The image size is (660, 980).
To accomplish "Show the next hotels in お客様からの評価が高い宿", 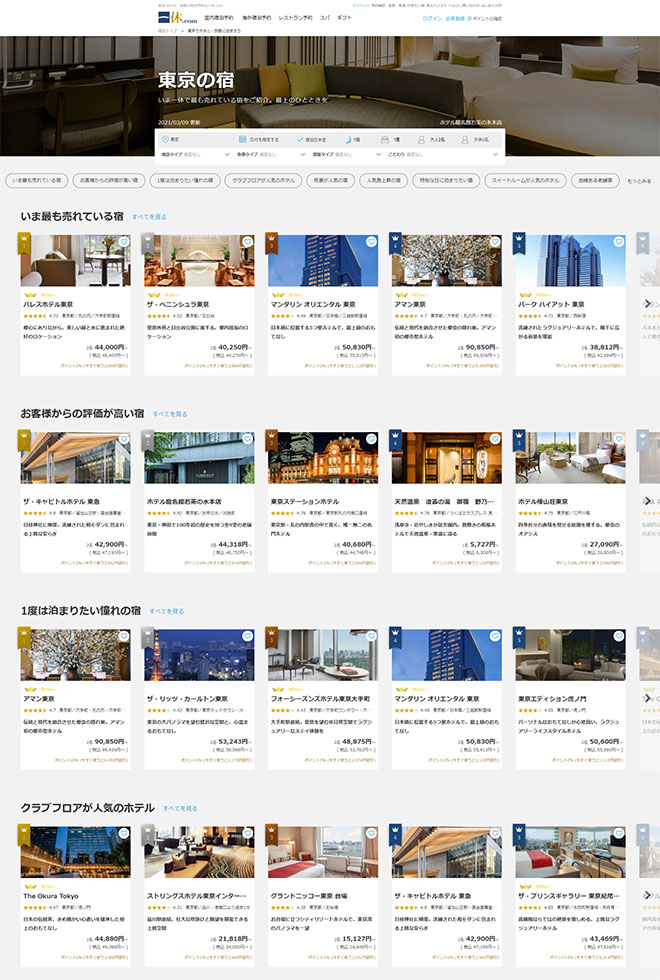I will pyautogui.click(x=648, y=501).
